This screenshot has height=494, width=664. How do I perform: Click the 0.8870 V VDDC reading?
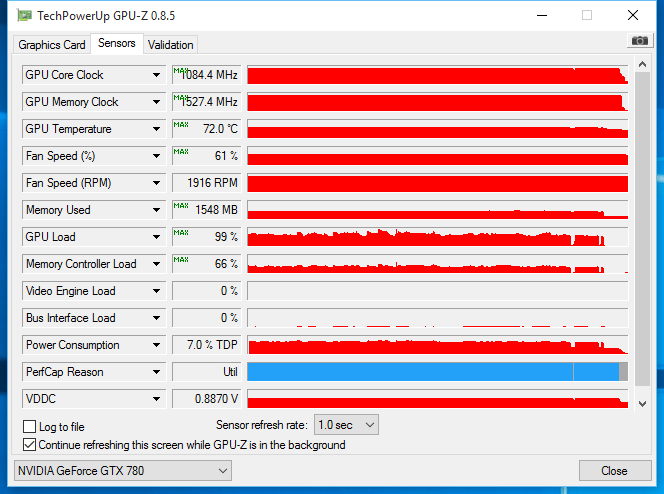207,399
